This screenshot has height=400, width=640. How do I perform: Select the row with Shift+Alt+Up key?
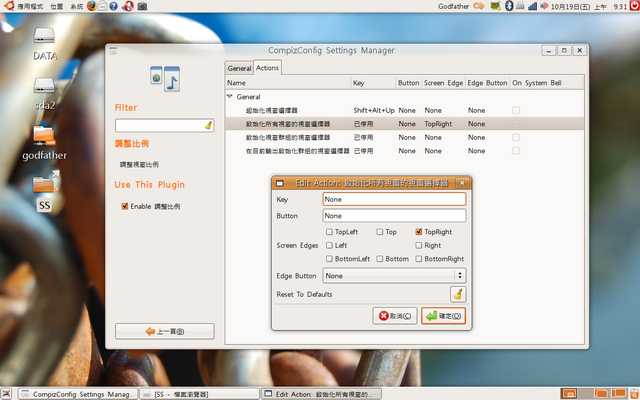pos(404,110)
